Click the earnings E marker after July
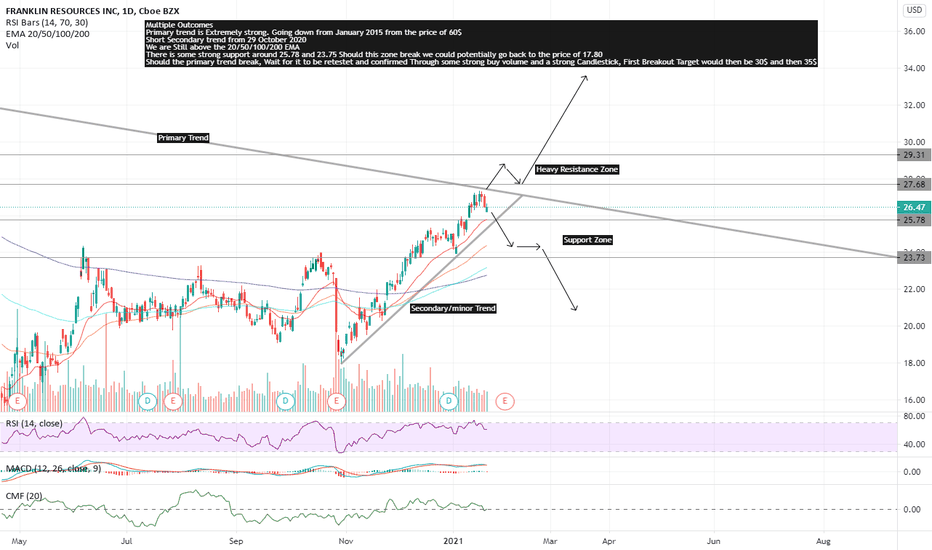Image resolution: width=932 pixels, height=550 pixels. coord(173,401)
